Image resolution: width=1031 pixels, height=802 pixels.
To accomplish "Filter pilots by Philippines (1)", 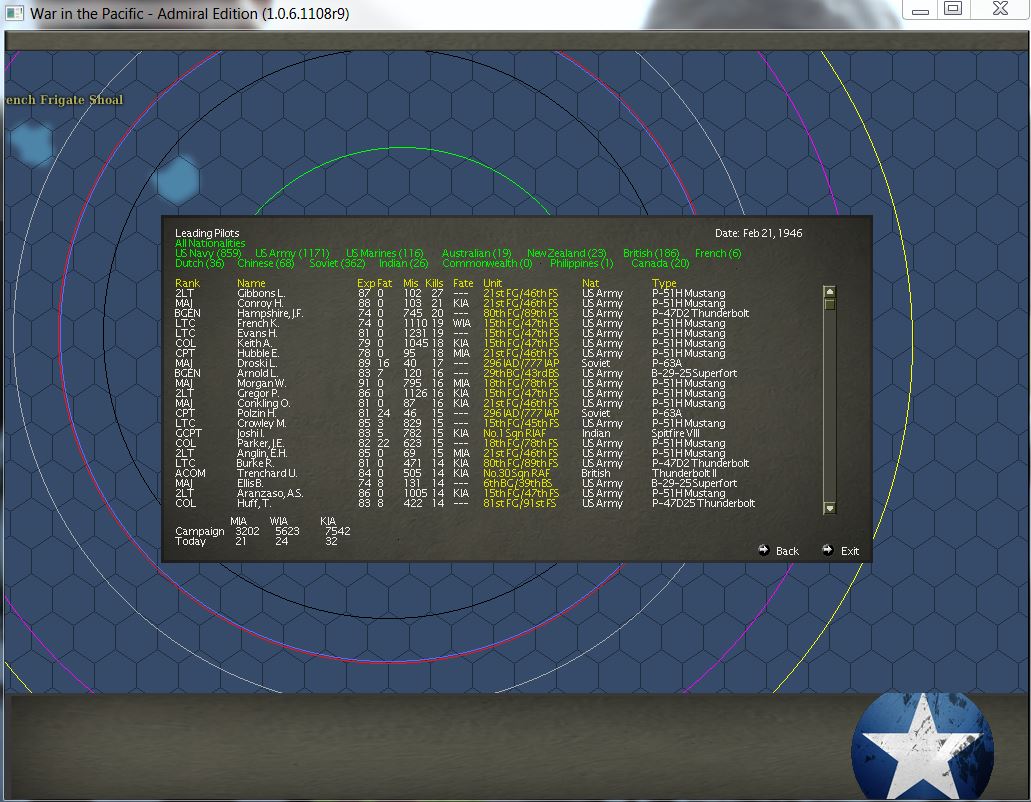I will pyautogui.click(x=582, y=263).
